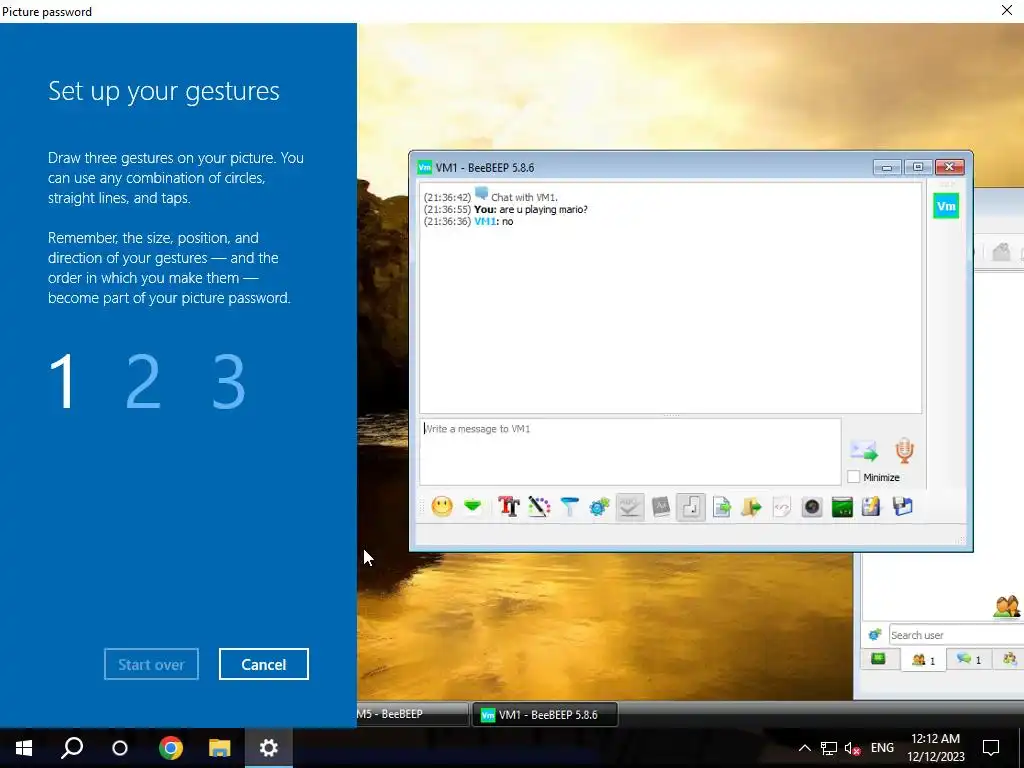Switch to the green board tab
Image resolution: width=1024 pixels, height=768 pixels.
pos(878,659)
